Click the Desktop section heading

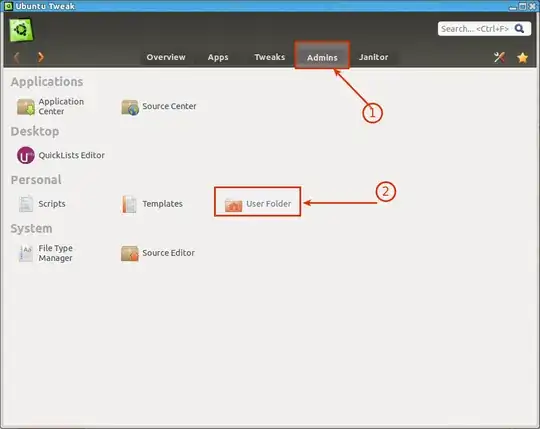35,132
